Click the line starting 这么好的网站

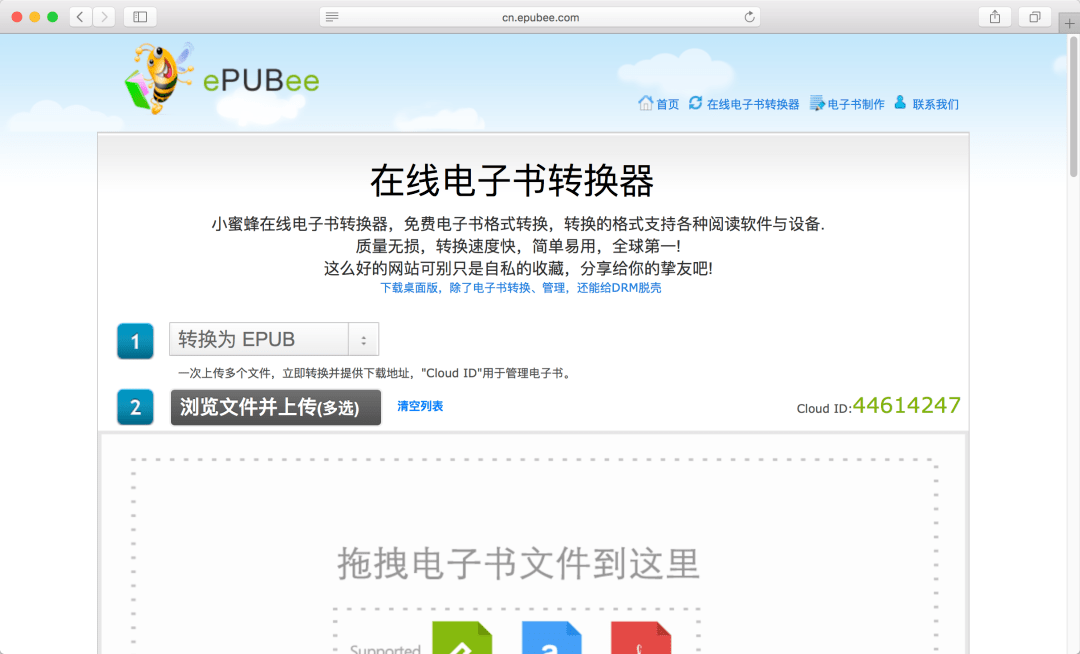[518, 268]
